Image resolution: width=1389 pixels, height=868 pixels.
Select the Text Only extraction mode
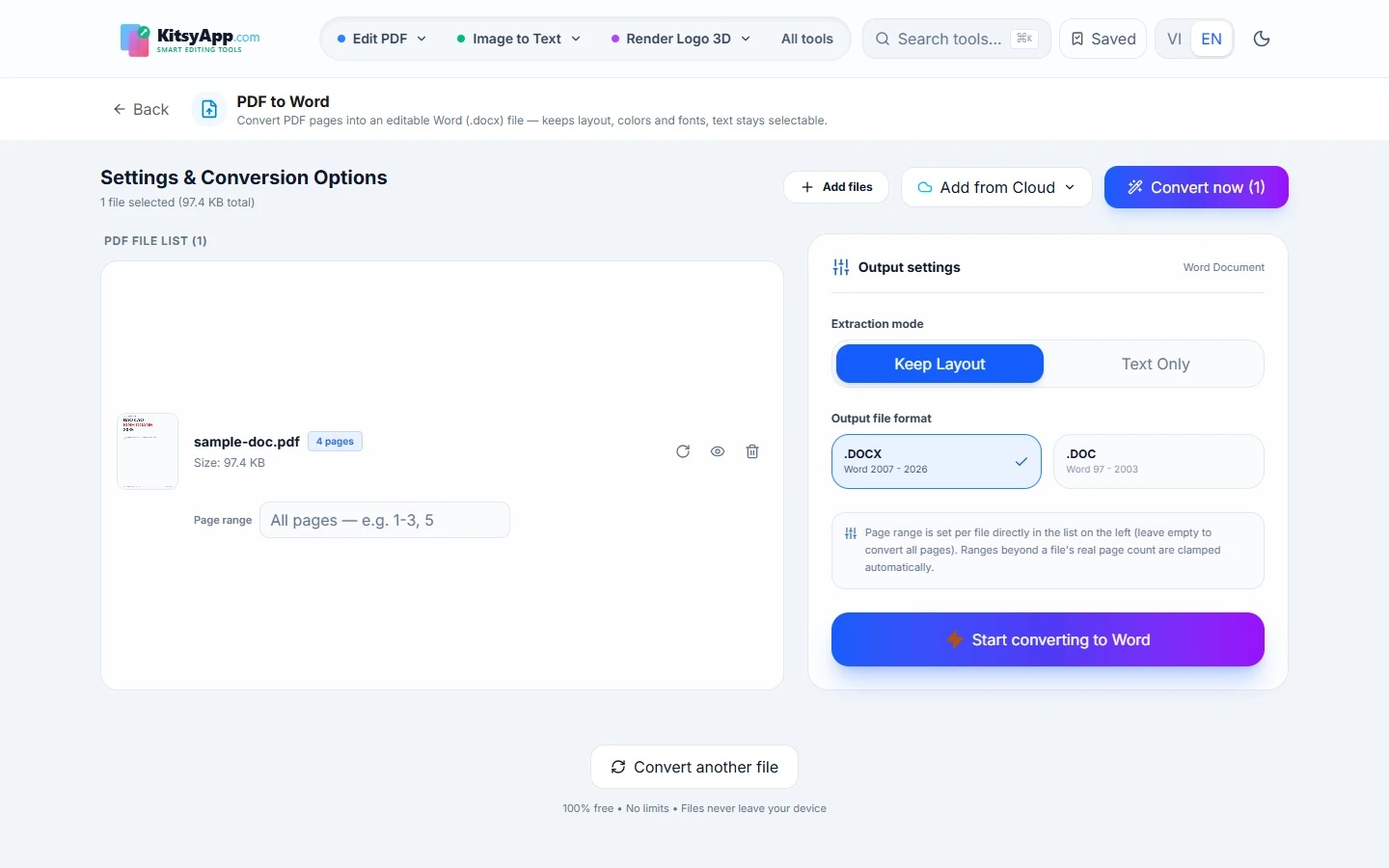point(1156,364)
